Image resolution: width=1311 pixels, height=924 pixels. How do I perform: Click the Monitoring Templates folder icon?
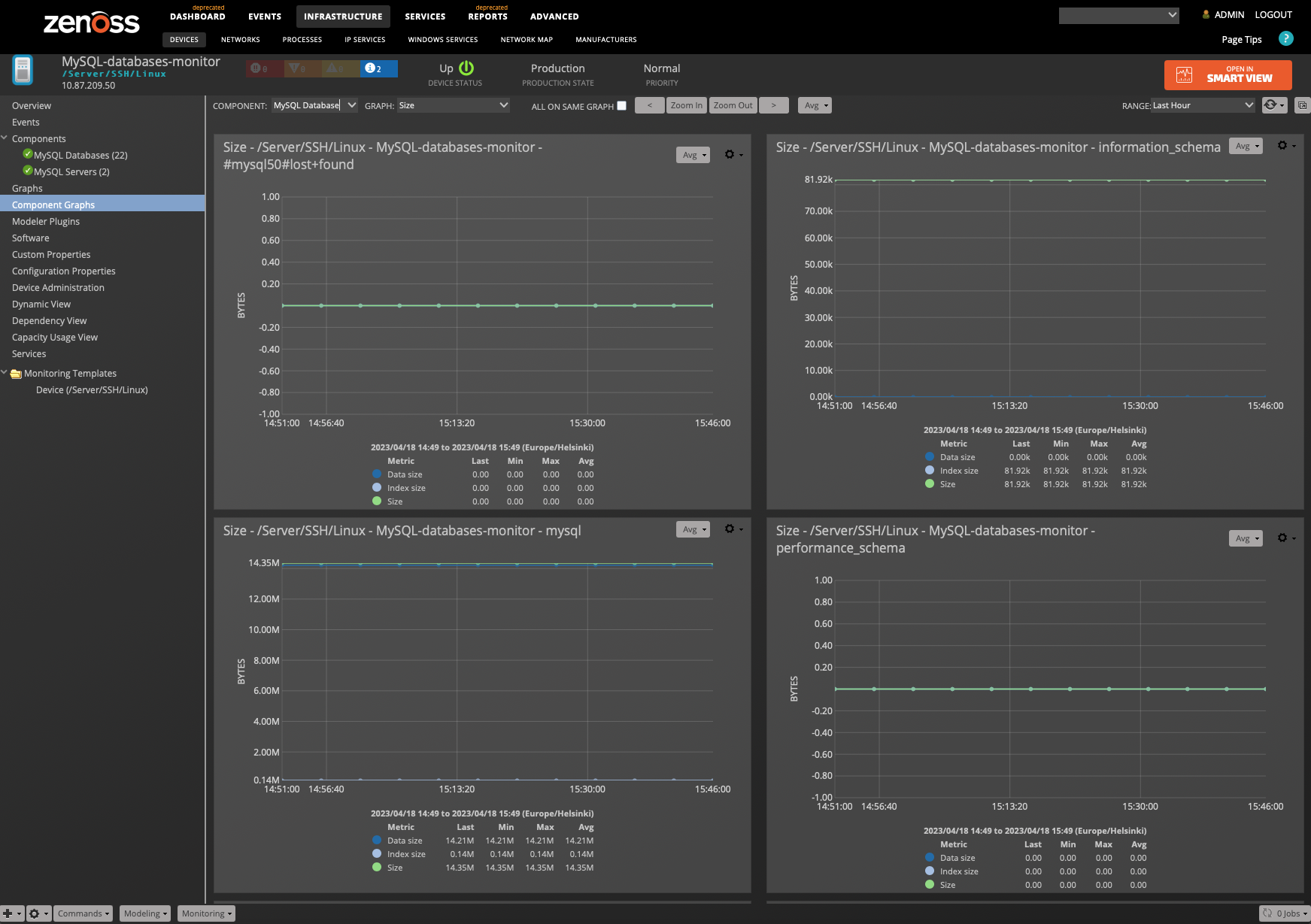[16, 374]
